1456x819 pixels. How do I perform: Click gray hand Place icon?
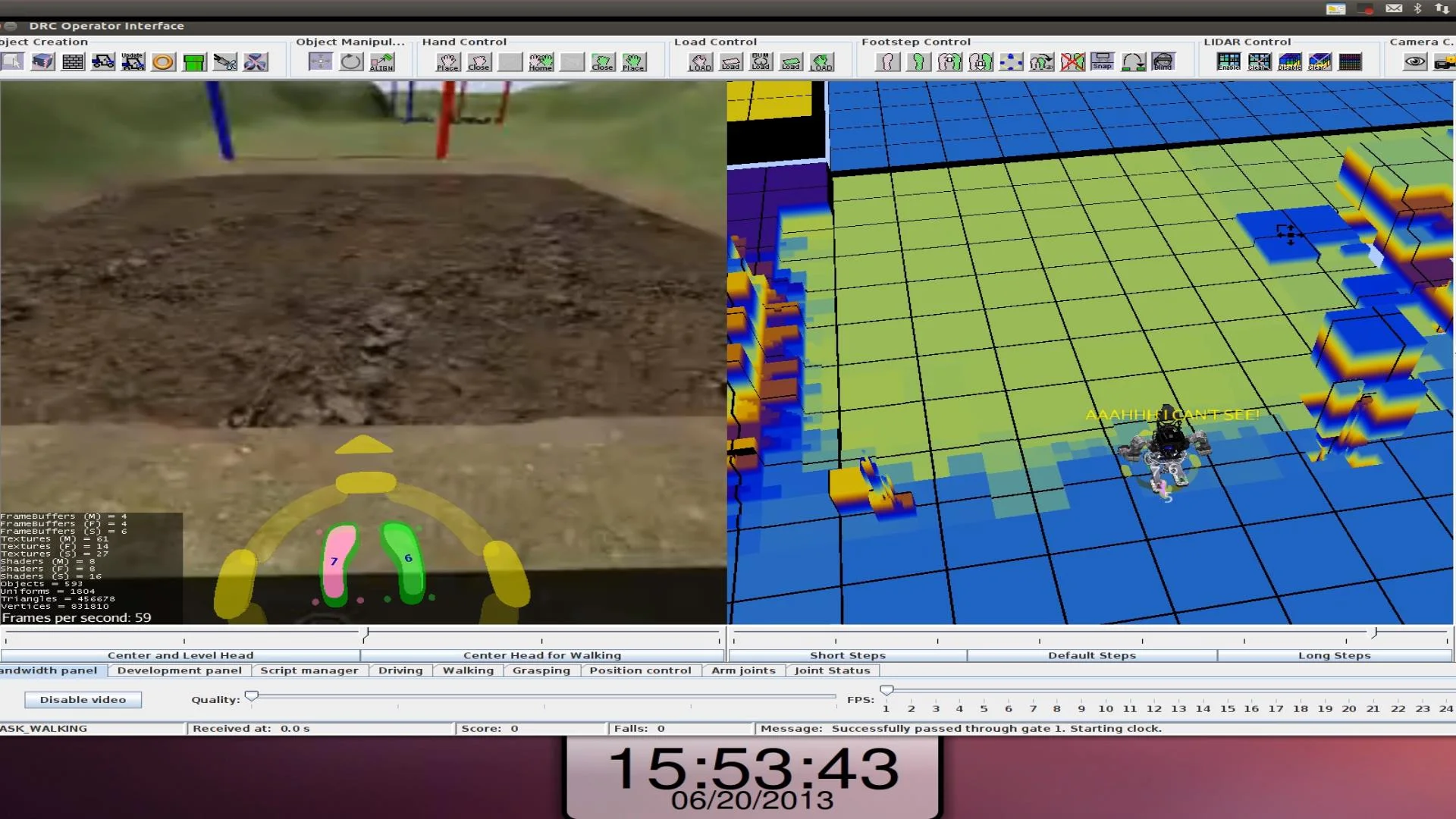pyautogui.click(x=447, y=61)
